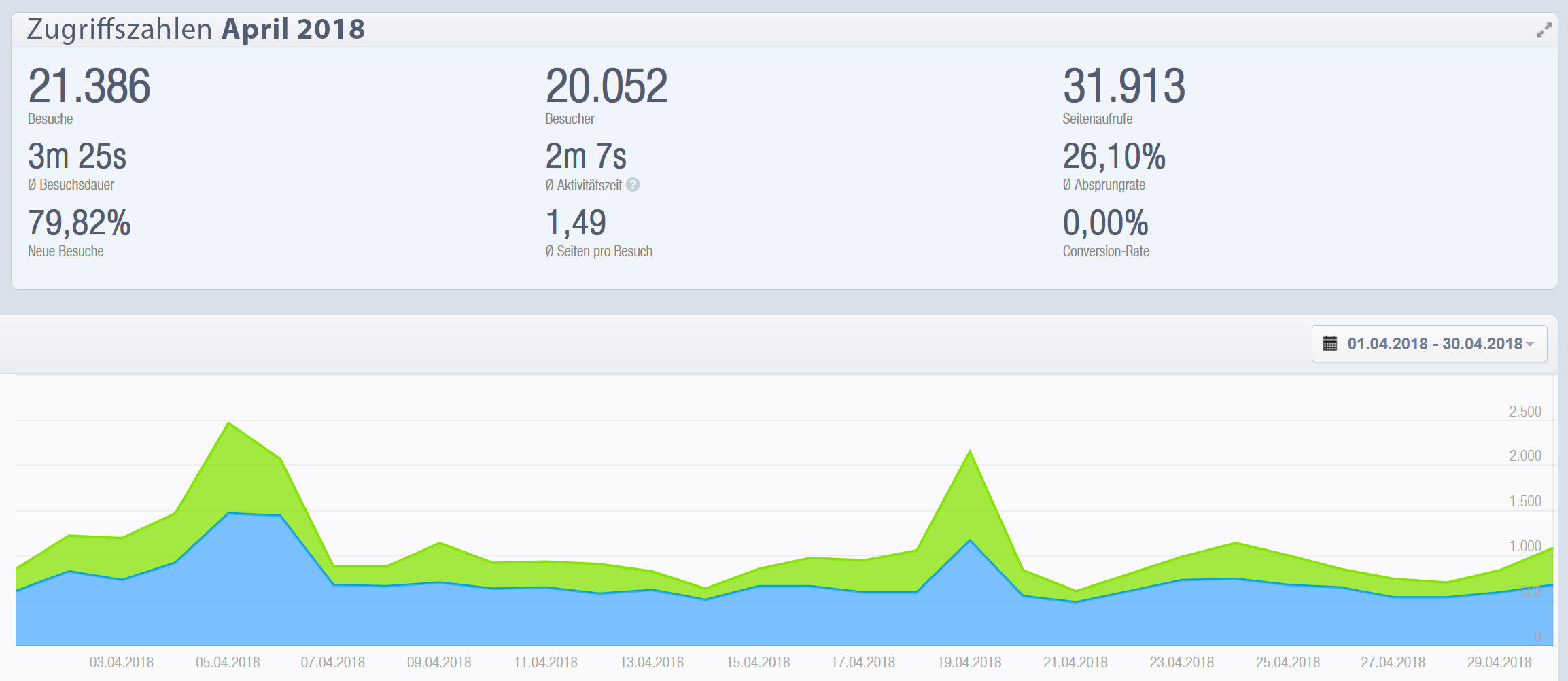This screenshot has width=1568, height=681.
Task: Select the 20.052 Besucher figure
Action: point(606,86)
